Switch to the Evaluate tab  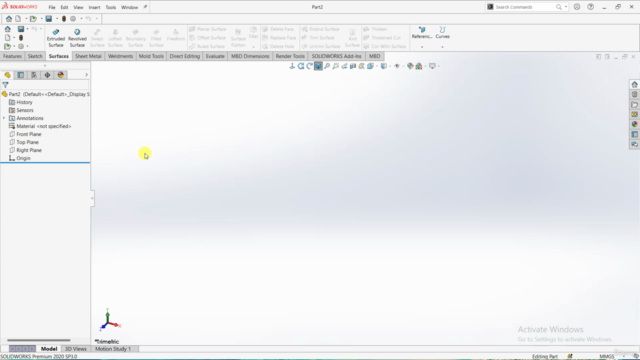215,56
